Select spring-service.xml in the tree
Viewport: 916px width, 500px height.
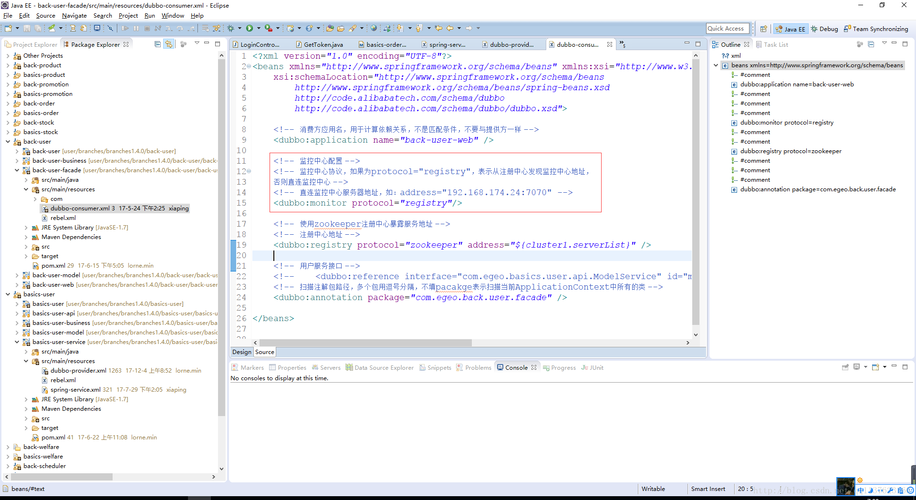pyautogui.click(x=114, y=390)
